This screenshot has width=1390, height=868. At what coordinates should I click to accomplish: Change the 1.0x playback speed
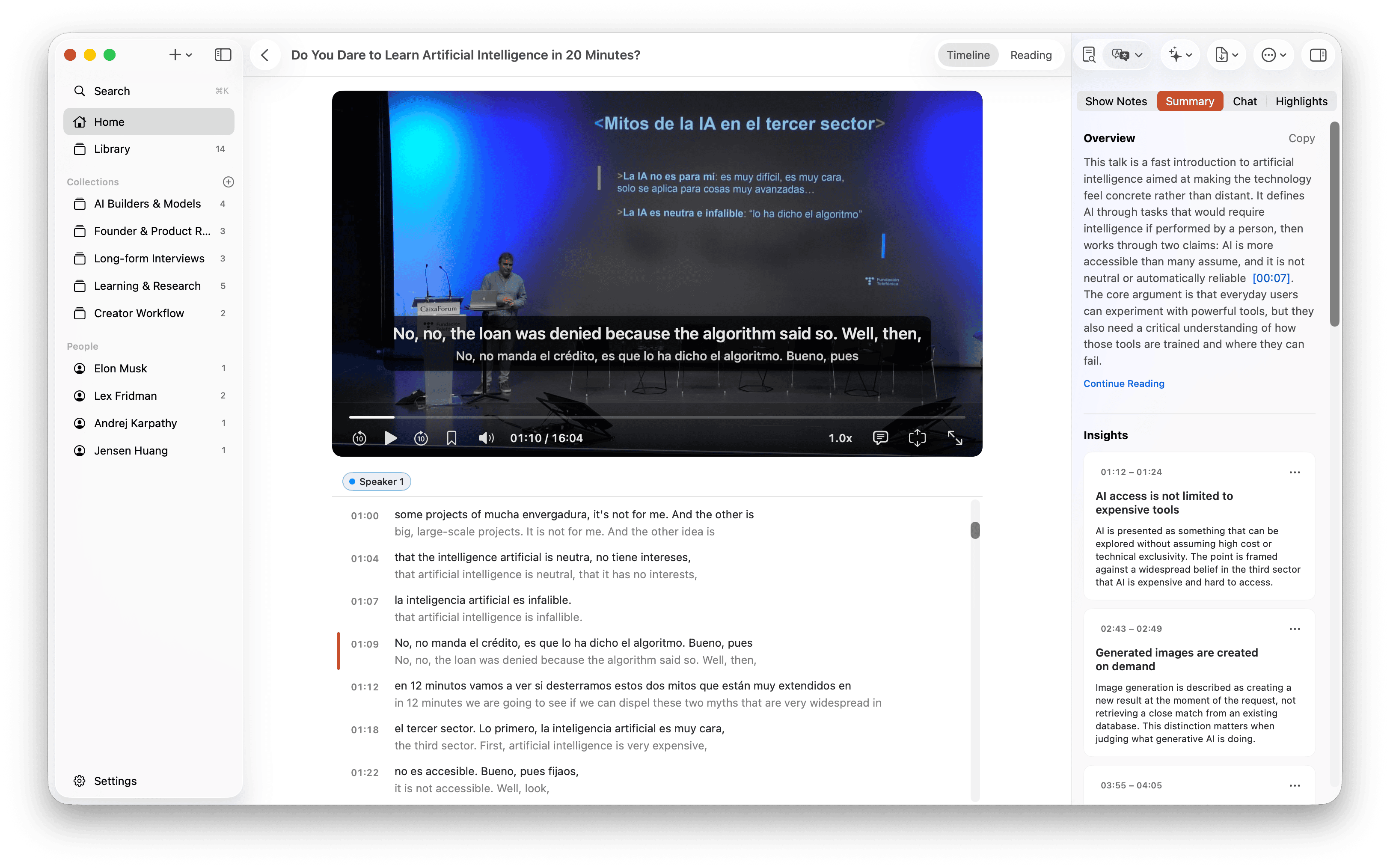pyautogui.click(x=840, y=439)
